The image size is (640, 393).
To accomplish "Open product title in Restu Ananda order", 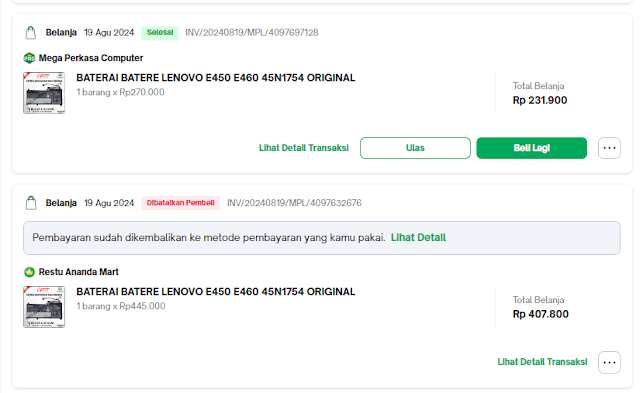I will coord(216,291).
